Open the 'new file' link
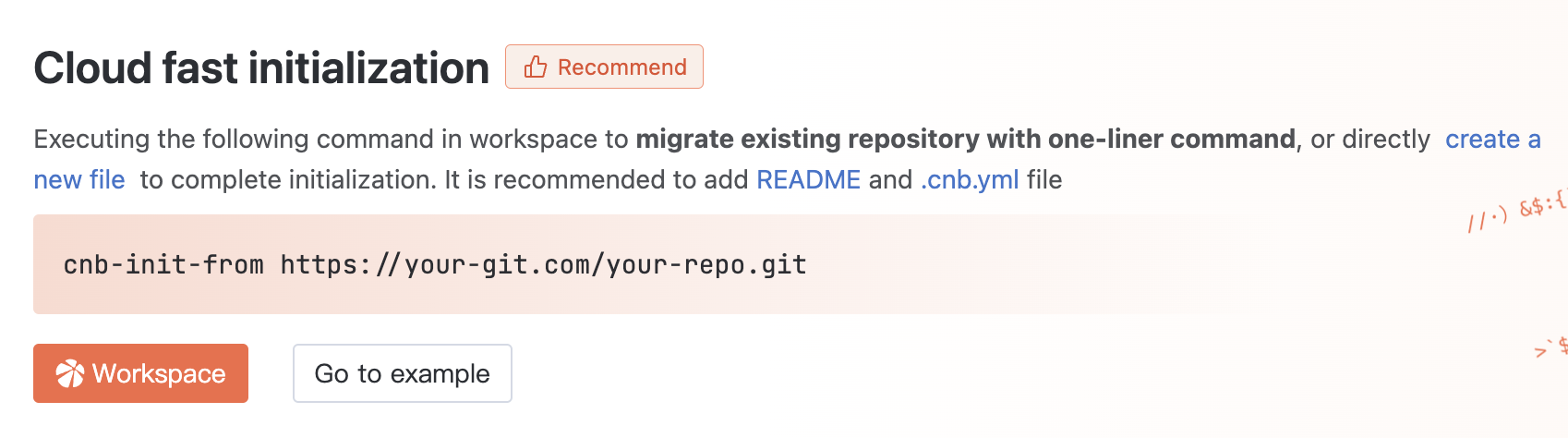 79,179
